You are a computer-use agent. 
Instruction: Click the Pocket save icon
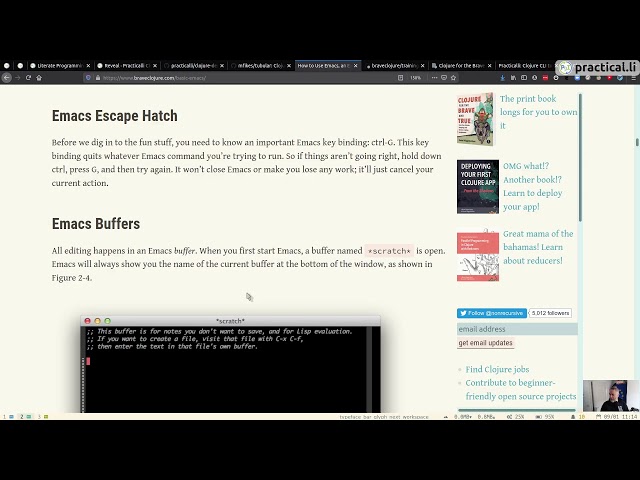(x=444, y=78)
